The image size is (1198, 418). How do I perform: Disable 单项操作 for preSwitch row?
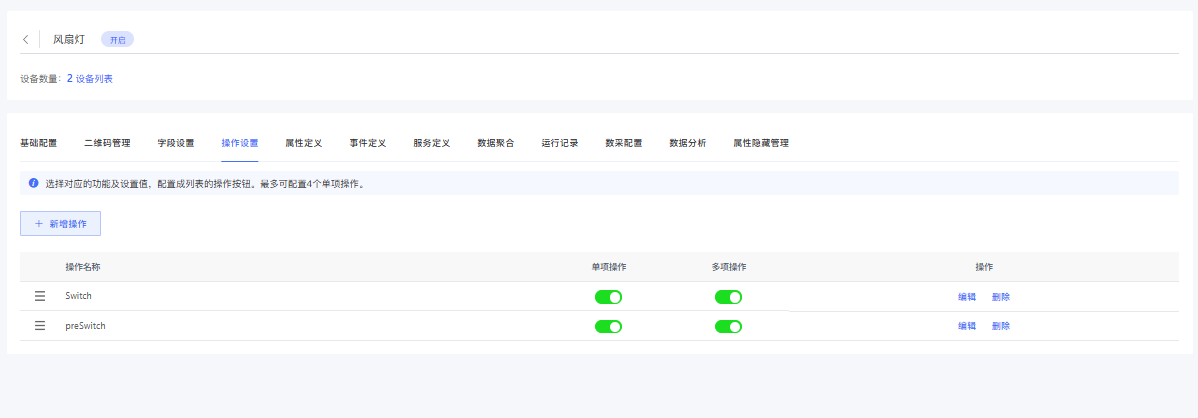tap(608, 326)
